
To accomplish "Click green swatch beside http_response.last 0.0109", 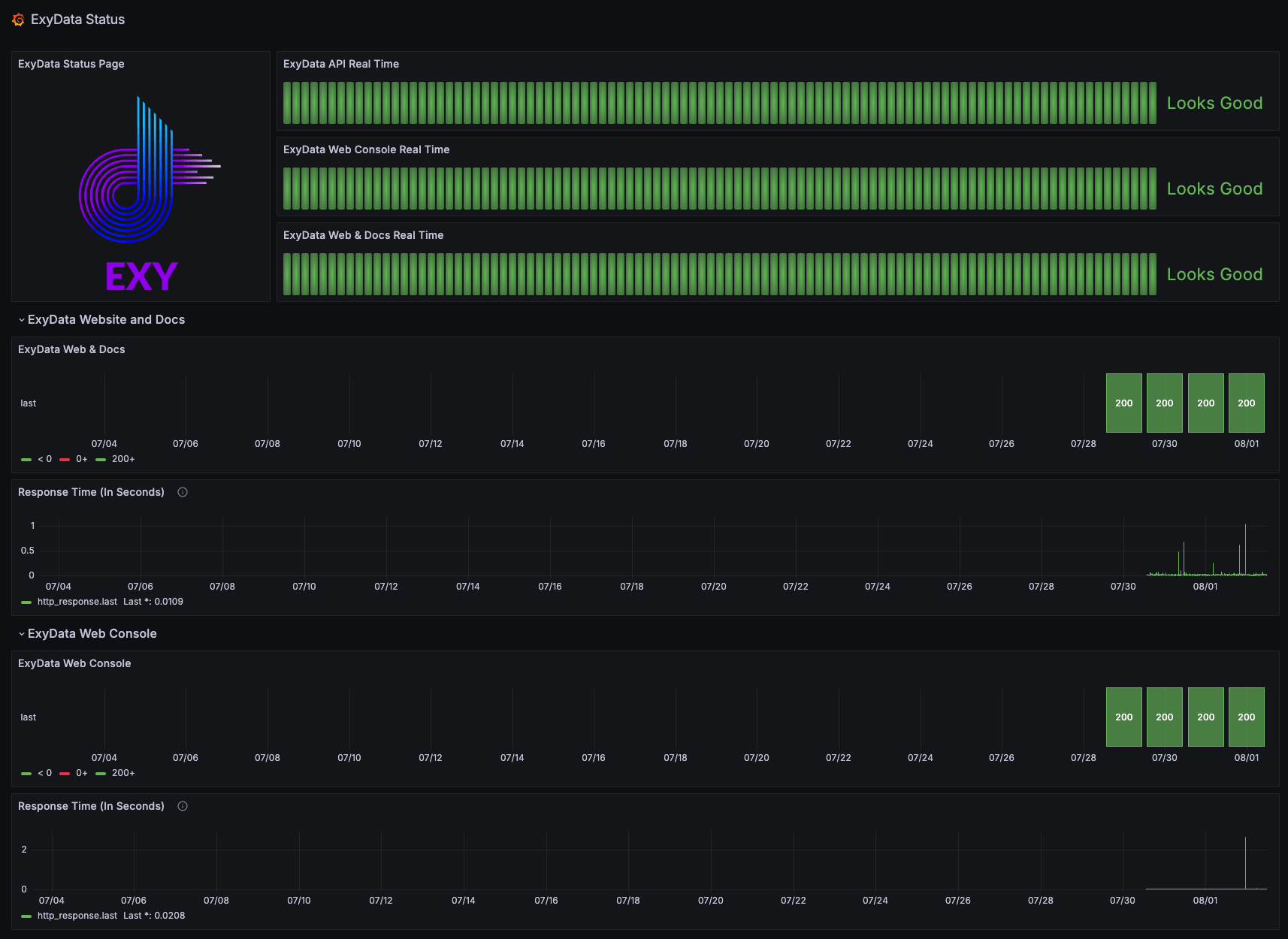I will click(26, 602).
